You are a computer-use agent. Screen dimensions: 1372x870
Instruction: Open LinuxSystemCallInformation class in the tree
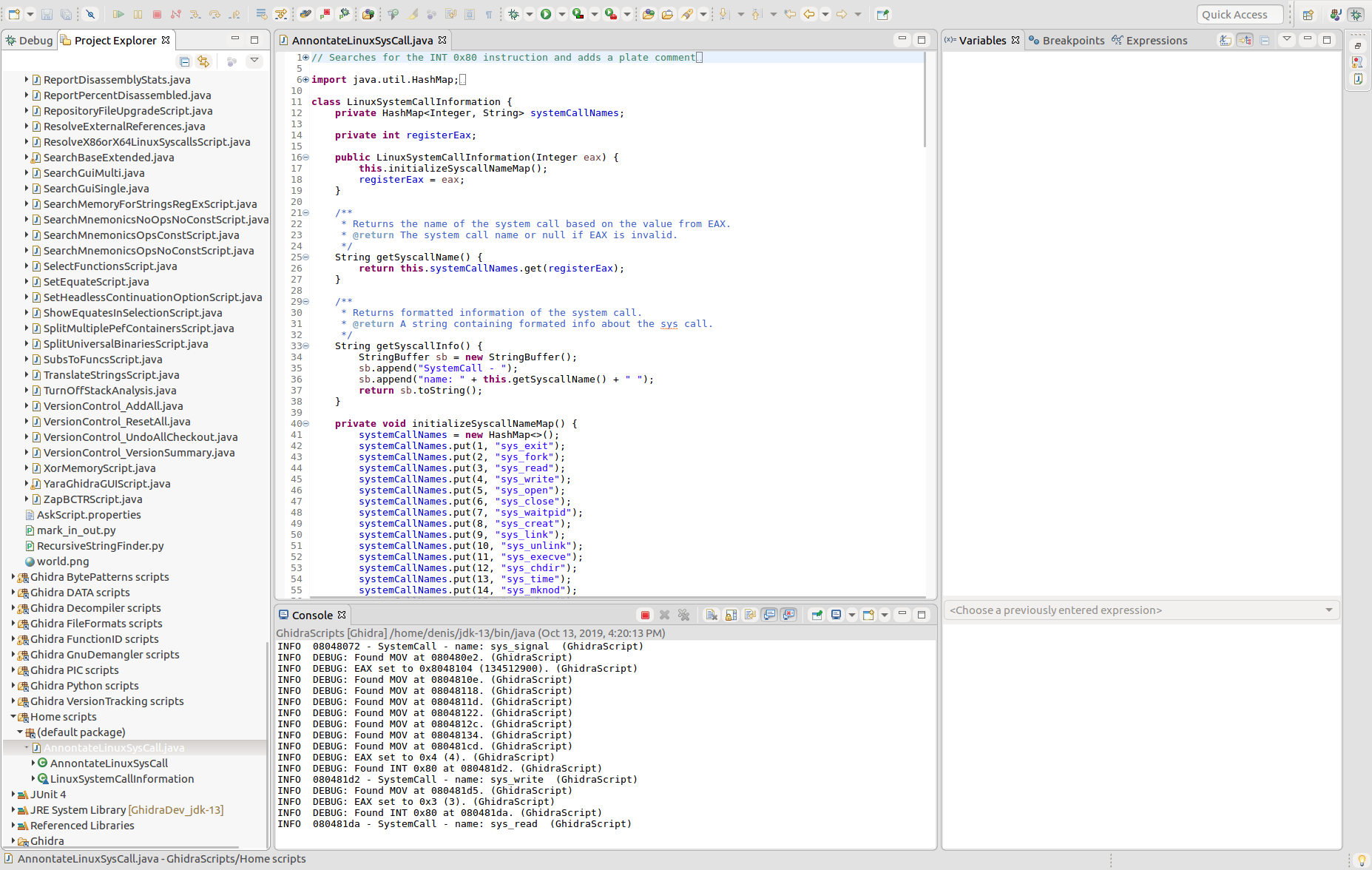tap(121, 779)
